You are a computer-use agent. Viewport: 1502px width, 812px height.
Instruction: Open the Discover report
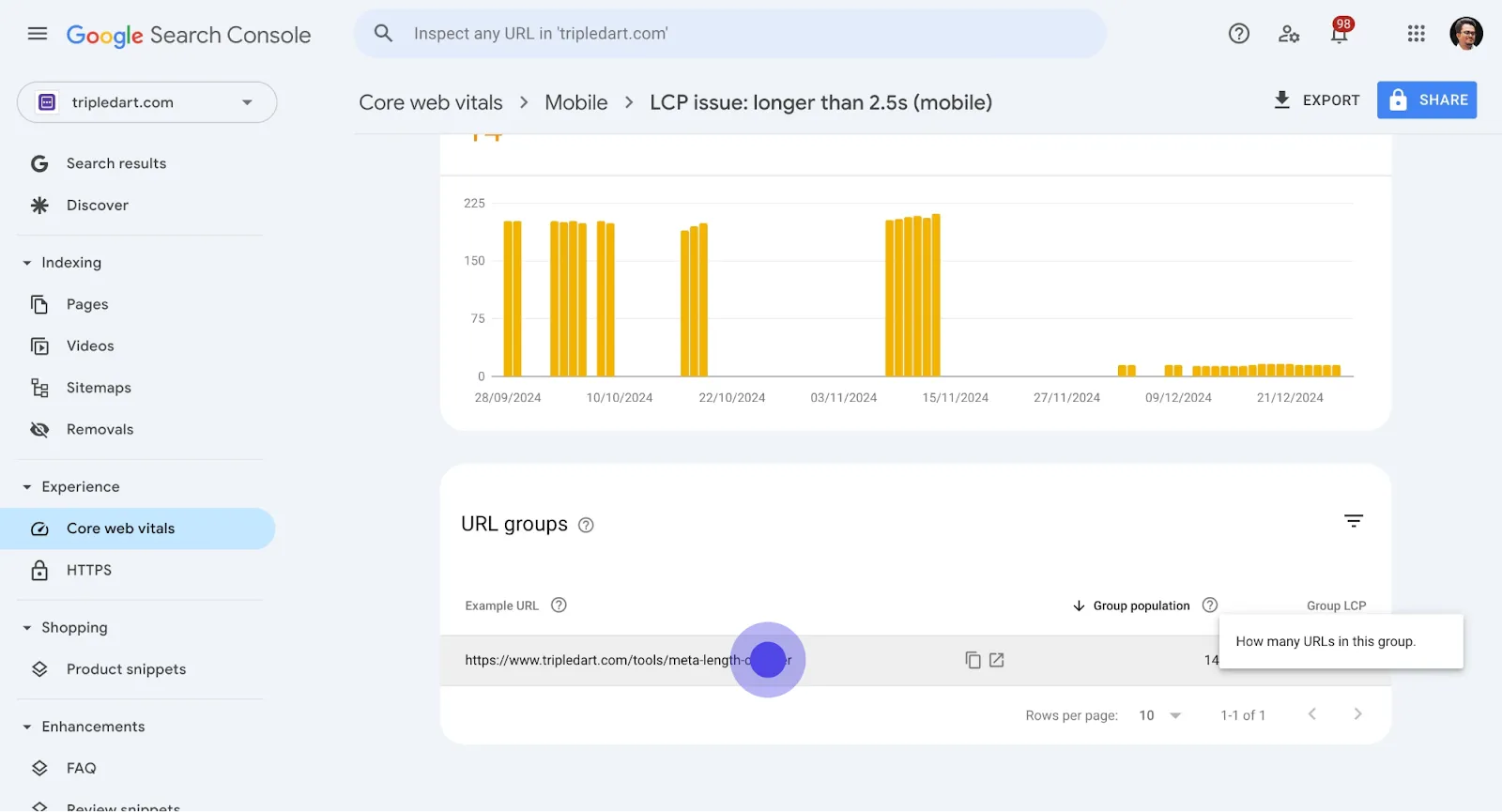click(x=98, y=206)
